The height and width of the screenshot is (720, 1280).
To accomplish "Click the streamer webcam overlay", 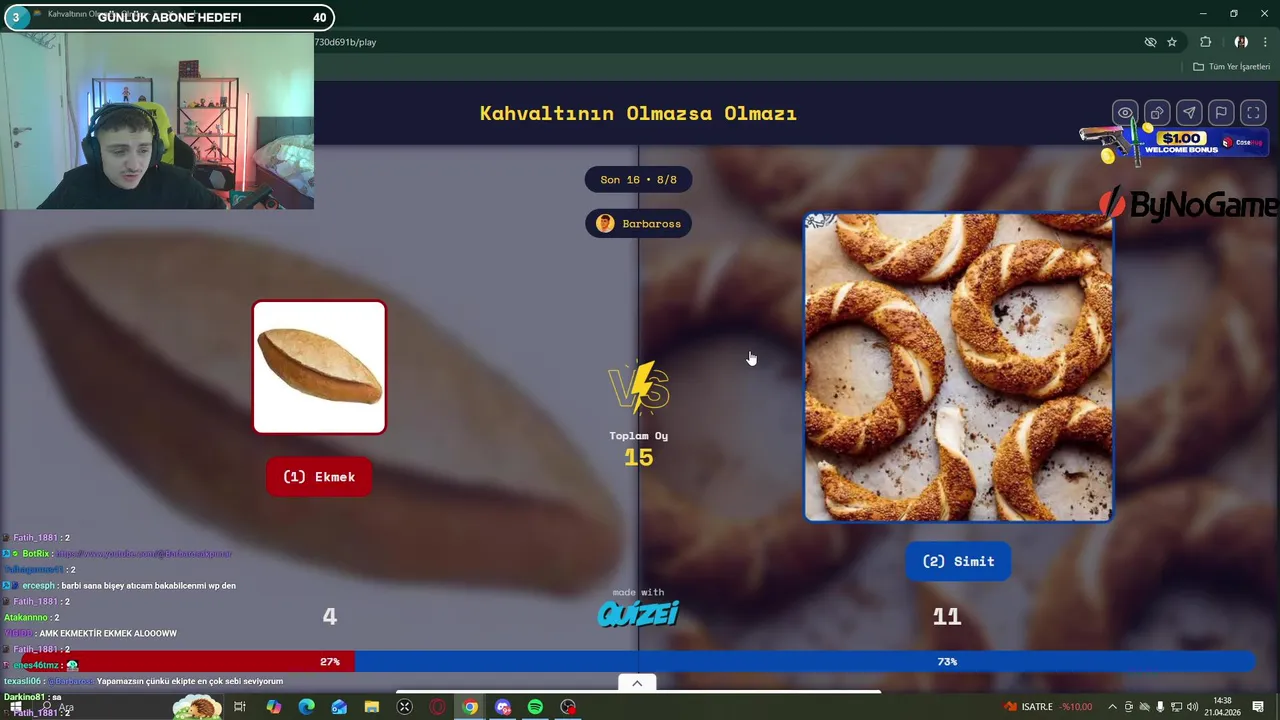I will tap(157, 121).
